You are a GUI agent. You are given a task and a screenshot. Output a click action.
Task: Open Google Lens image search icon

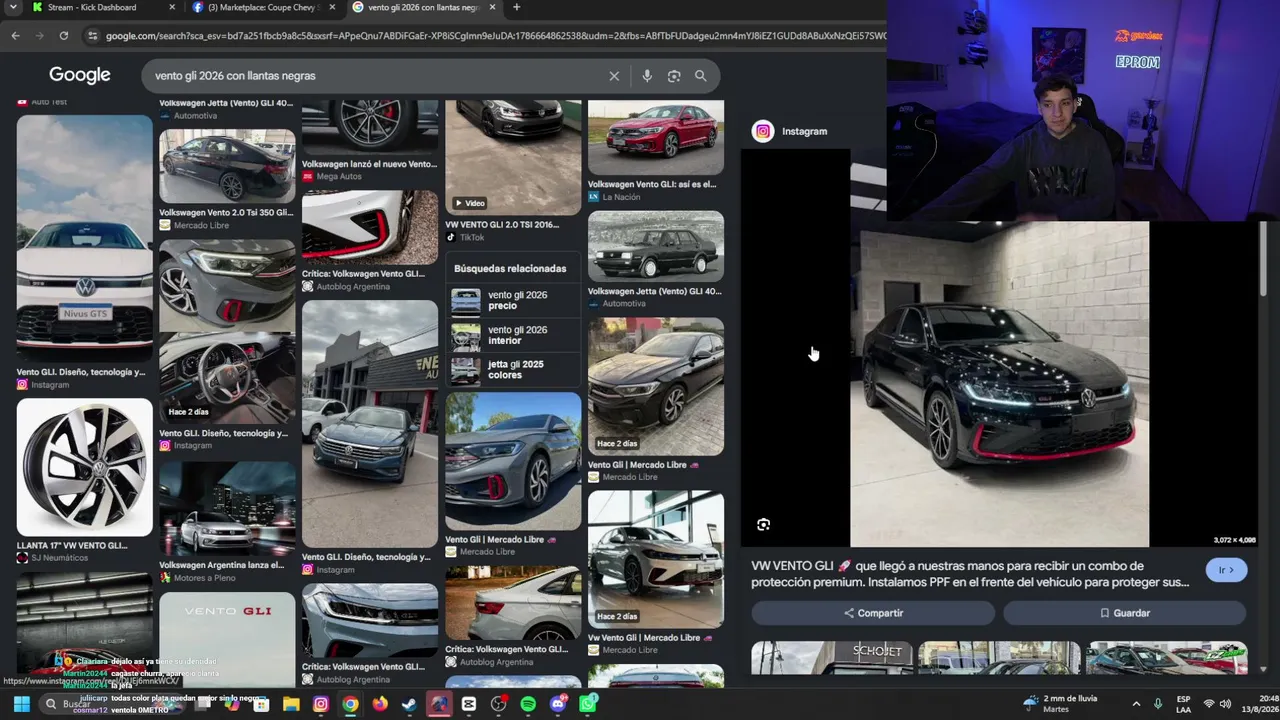[x=674, y=76]
